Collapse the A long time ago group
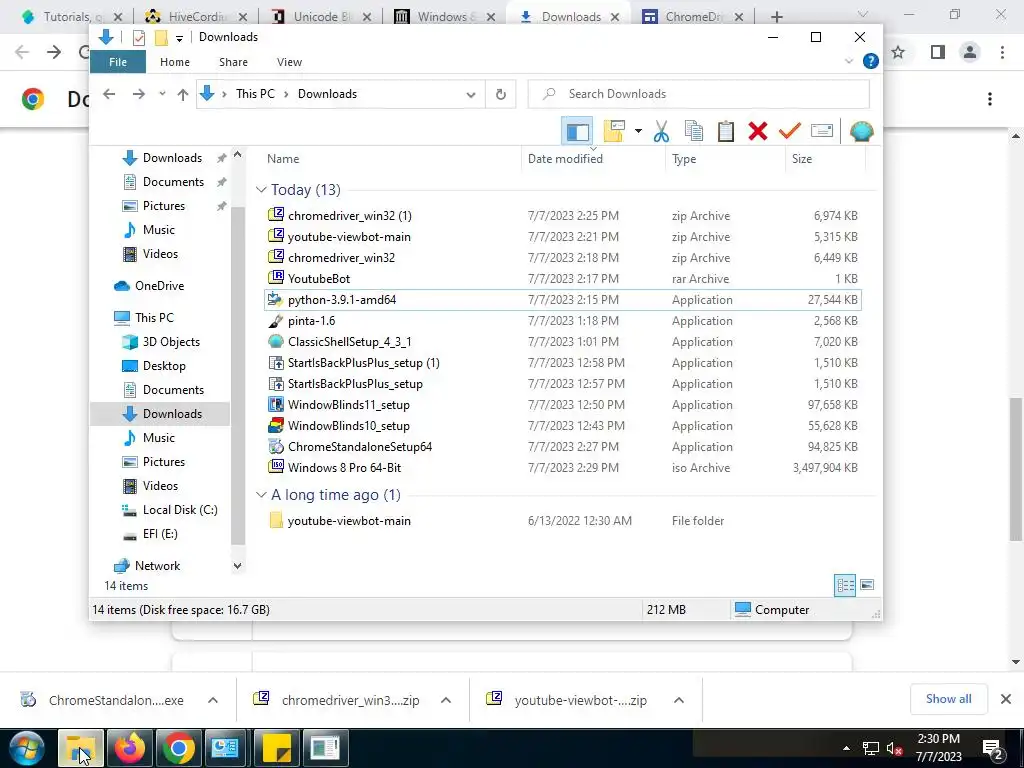This screenshot has width=1024, height=768. pyautogui.click(x=261, y=495)
